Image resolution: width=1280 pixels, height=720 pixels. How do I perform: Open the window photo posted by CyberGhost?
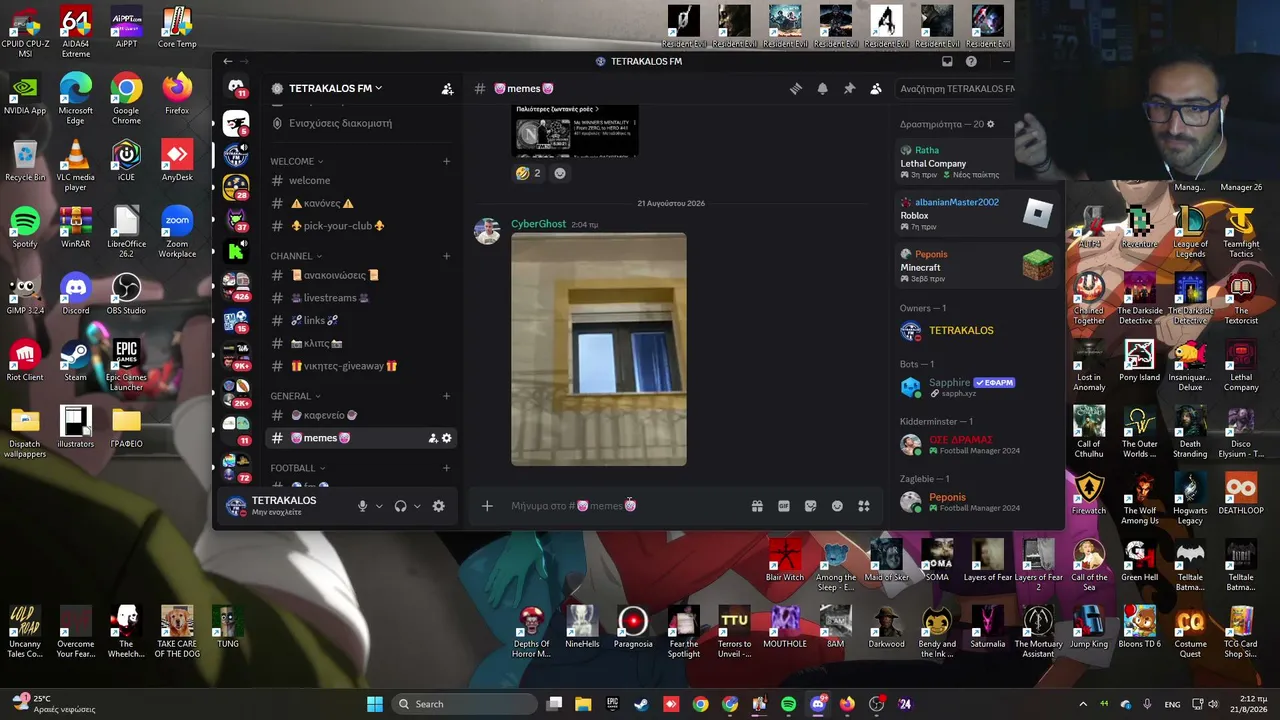click(599, 350)
